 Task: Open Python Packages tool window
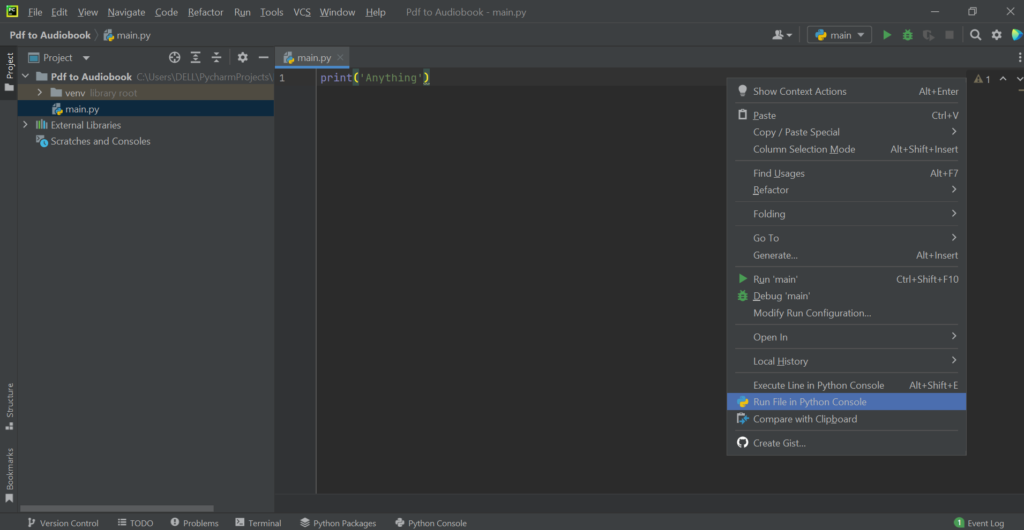(x=338, y=523)
